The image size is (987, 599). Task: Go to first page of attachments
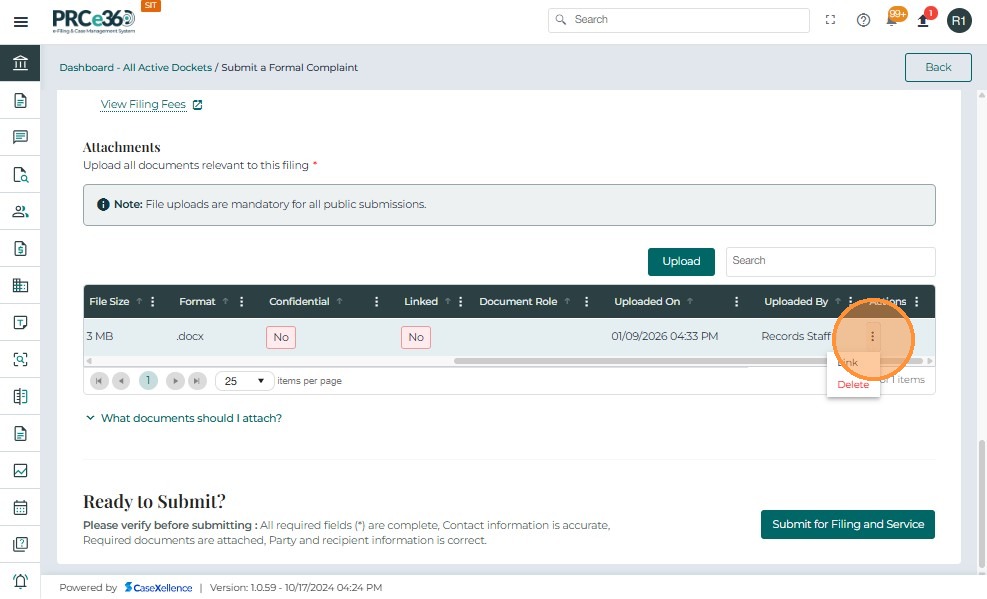click(x=99, y=381)
